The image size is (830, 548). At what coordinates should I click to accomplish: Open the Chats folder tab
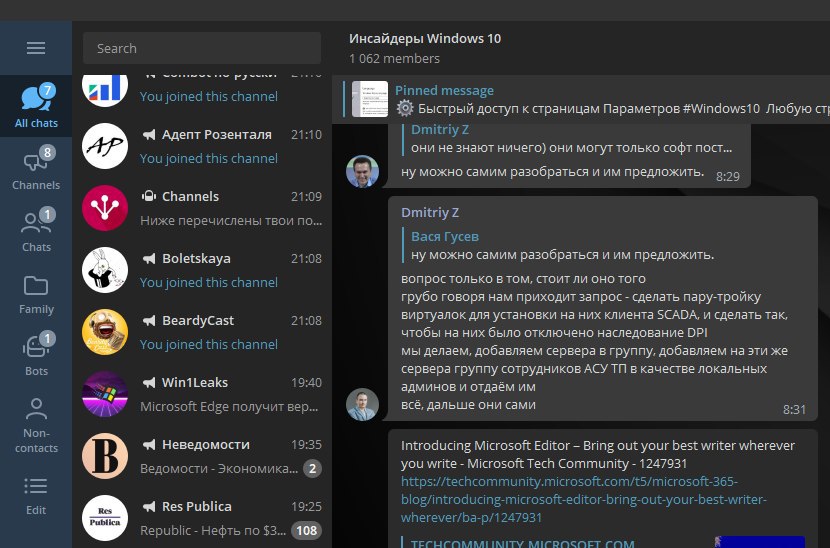pos(36,230)
